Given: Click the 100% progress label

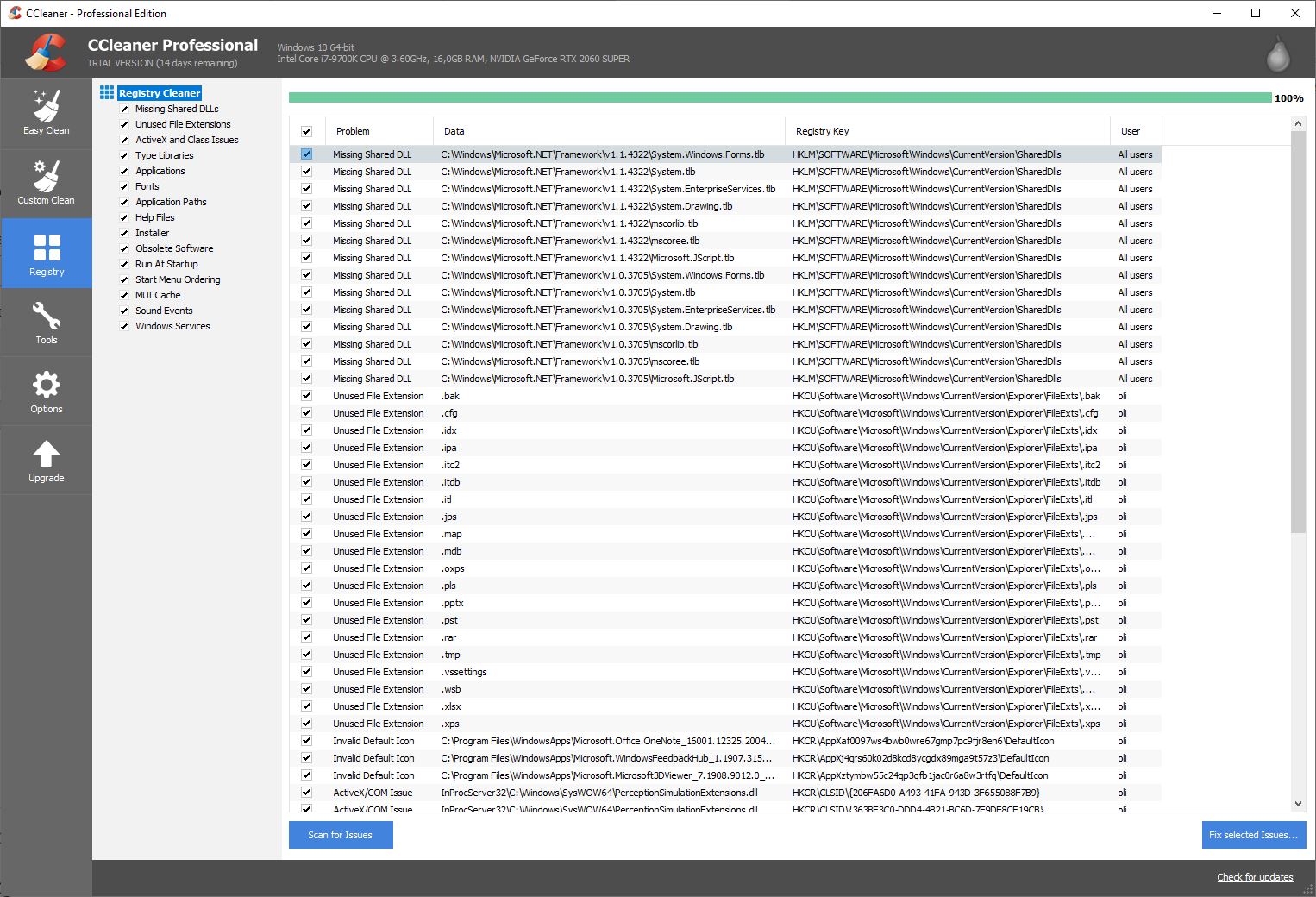Looking at the screenshot, I should click(x=1288, y=98).
